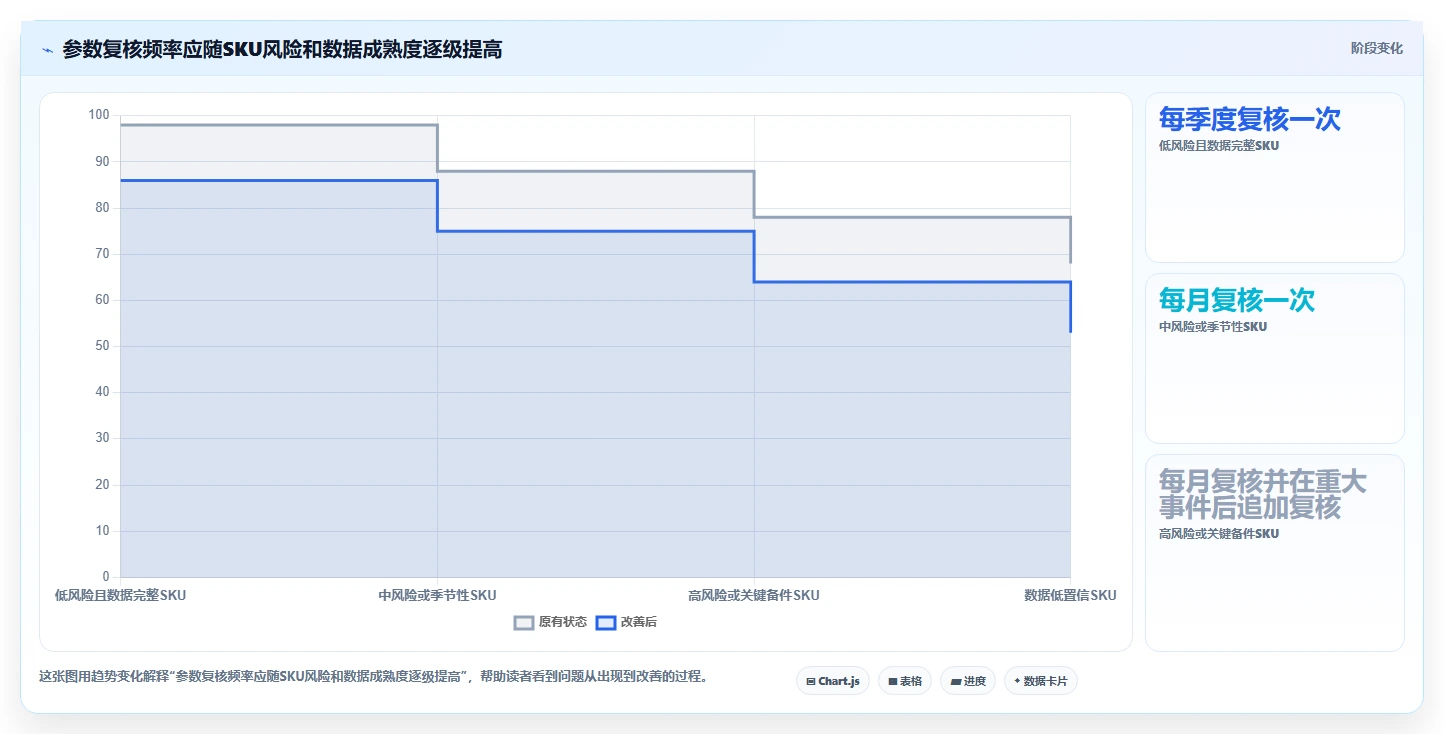The height and width of the screenshot is (734, 1444).
Task: Click the 50 y-axis label
Action: click(102, 346)
